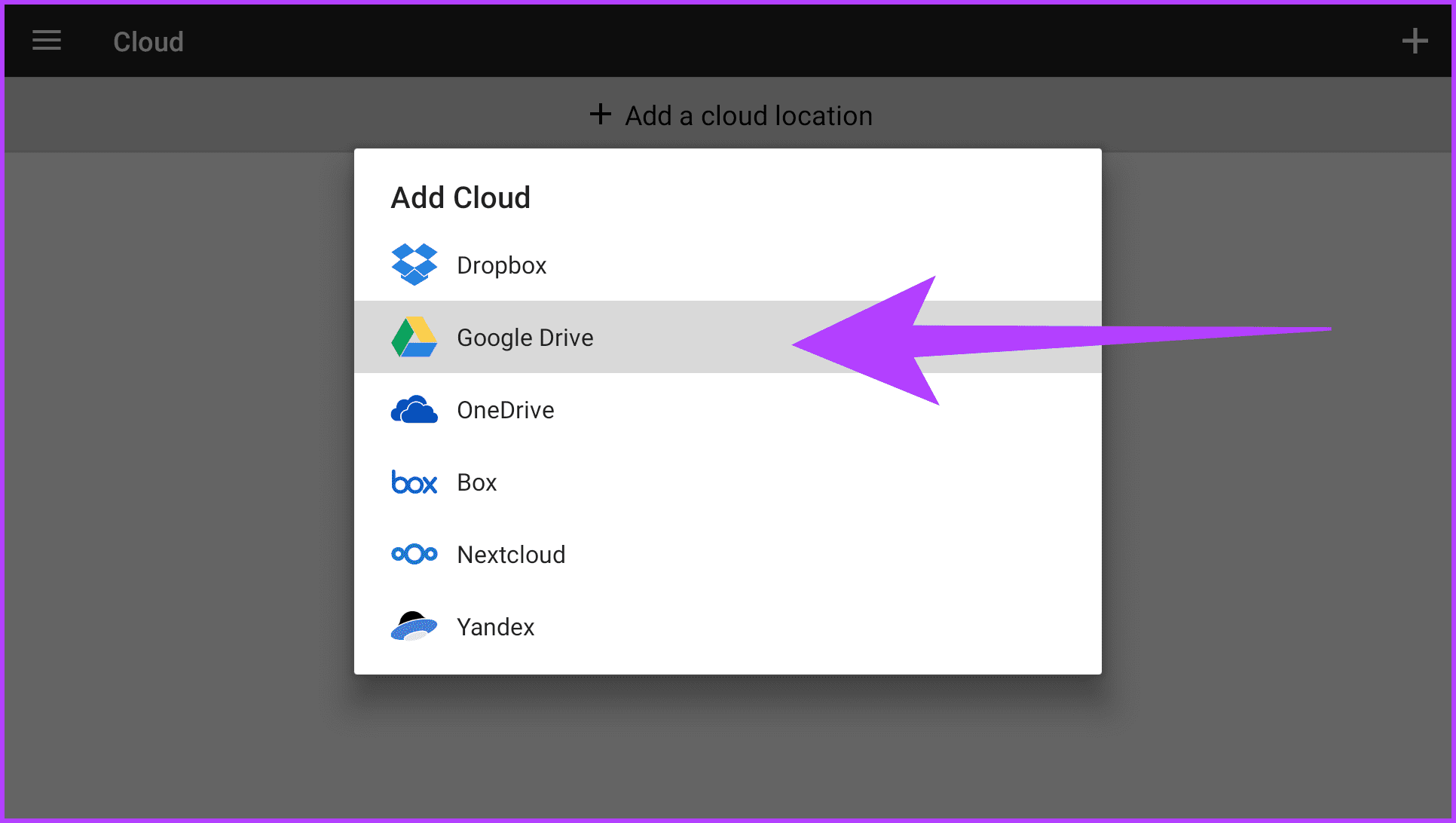Click the Add a cloud location button
This screenshot has height=823, width=1456.
[x=728, y=115]
